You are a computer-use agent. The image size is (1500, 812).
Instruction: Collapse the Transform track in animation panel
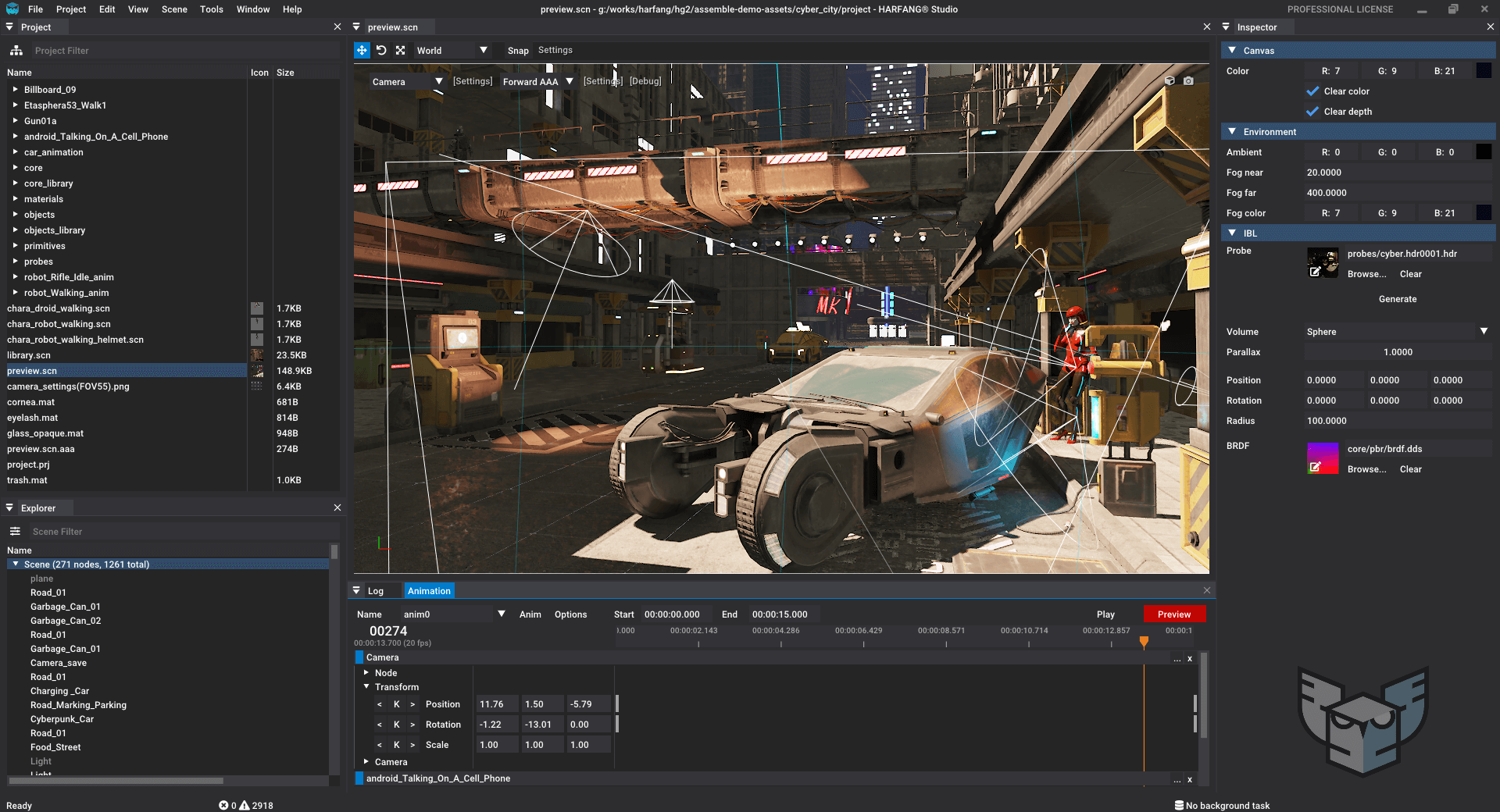(366, 687)
